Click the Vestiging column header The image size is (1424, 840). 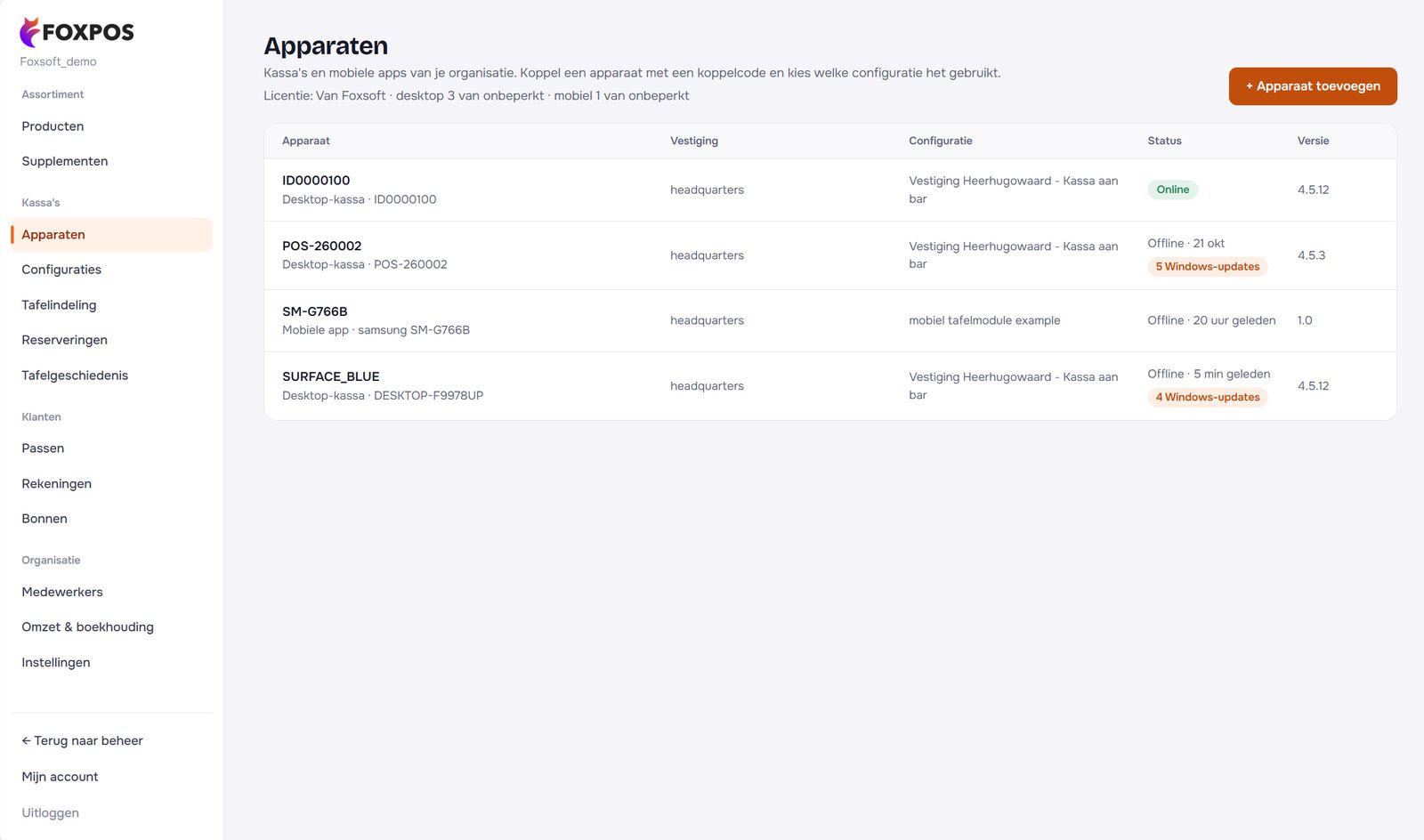[x=694, y=141]
